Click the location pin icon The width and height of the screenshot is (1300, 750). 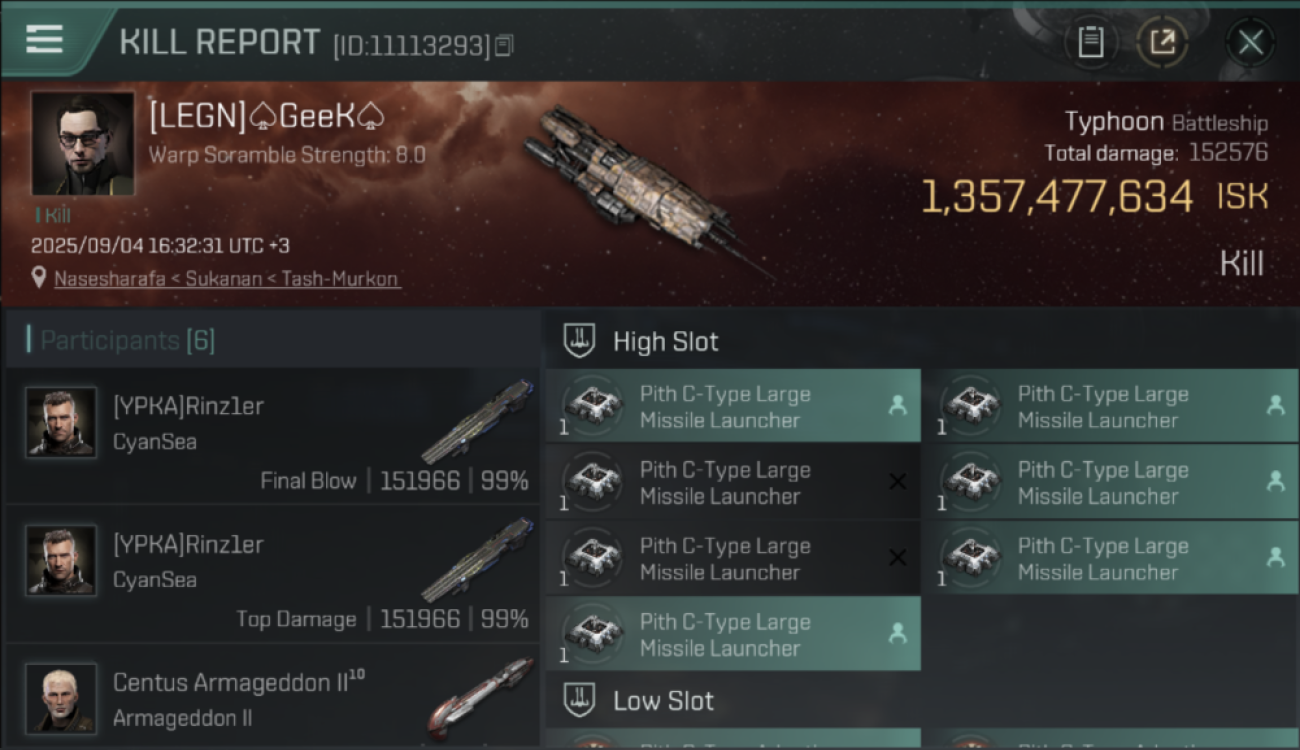click(x=39, y=278)
